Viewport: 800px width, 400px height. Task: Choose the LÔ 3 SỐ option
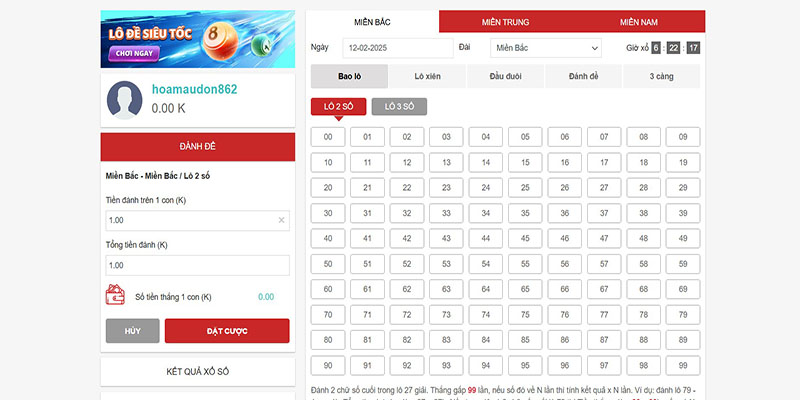[399, 106]
